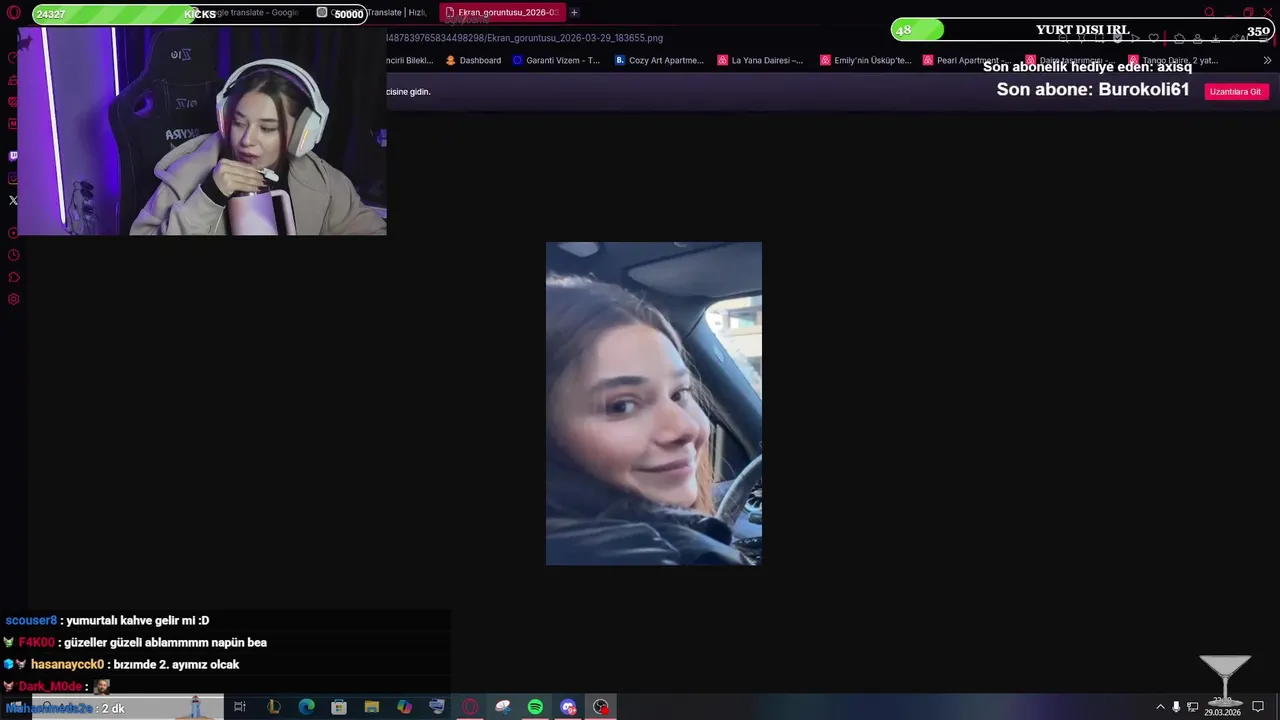
Task: Open the Cozy Art Apartme... bookmark
Action: point(659,60)
